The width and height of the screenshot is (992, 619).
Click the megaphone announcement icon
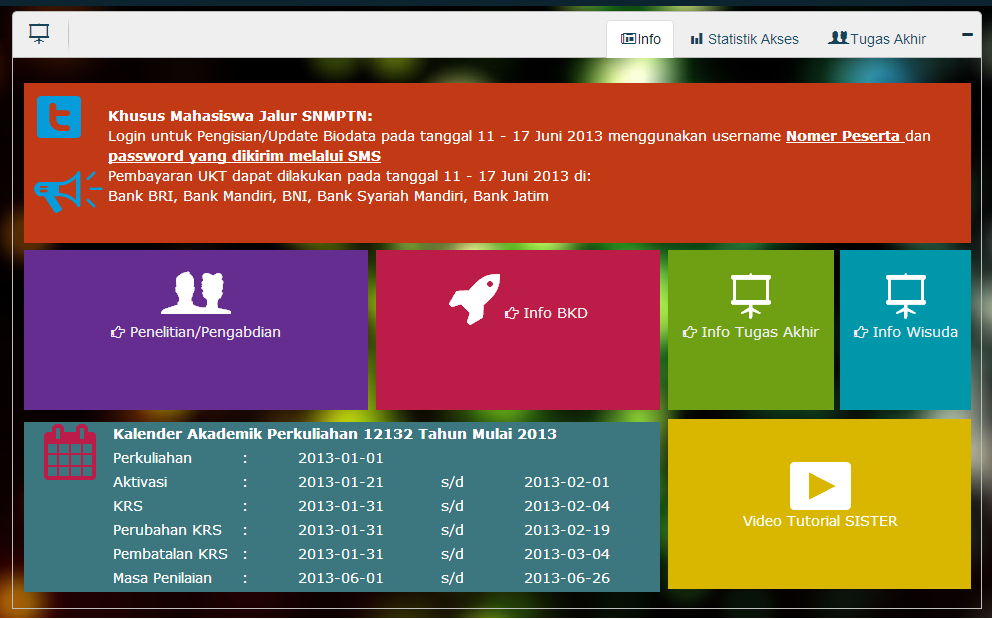[x=68, y=191]
